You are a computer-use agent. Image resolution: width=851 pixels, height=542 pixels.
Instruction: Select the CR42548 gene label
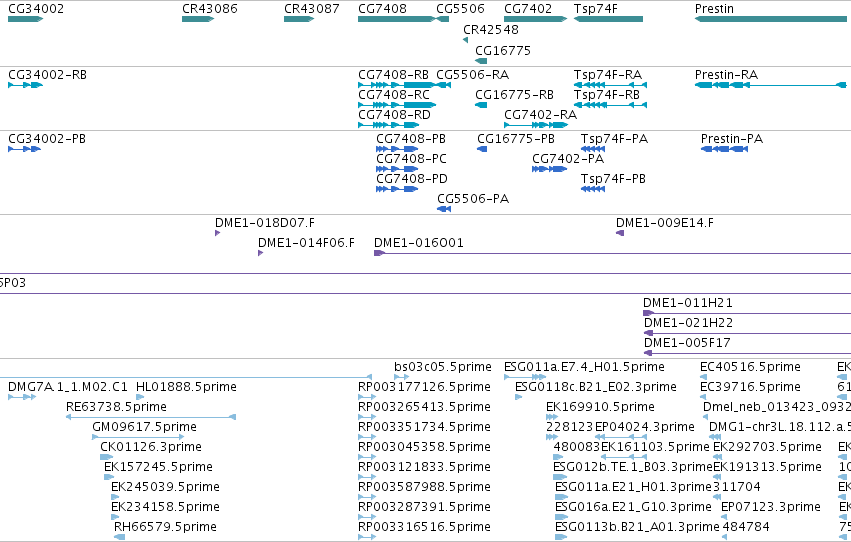coord(491,29)
